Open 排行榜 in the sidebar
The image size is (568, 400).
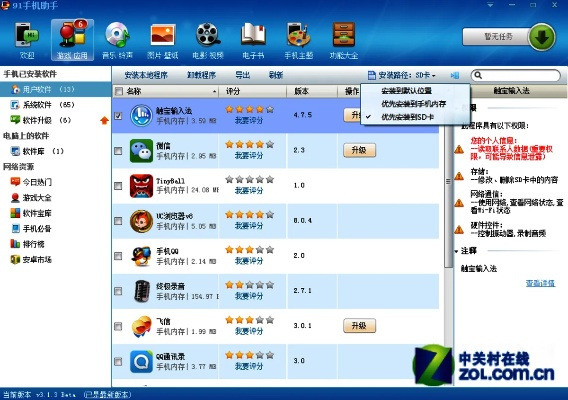28,244
